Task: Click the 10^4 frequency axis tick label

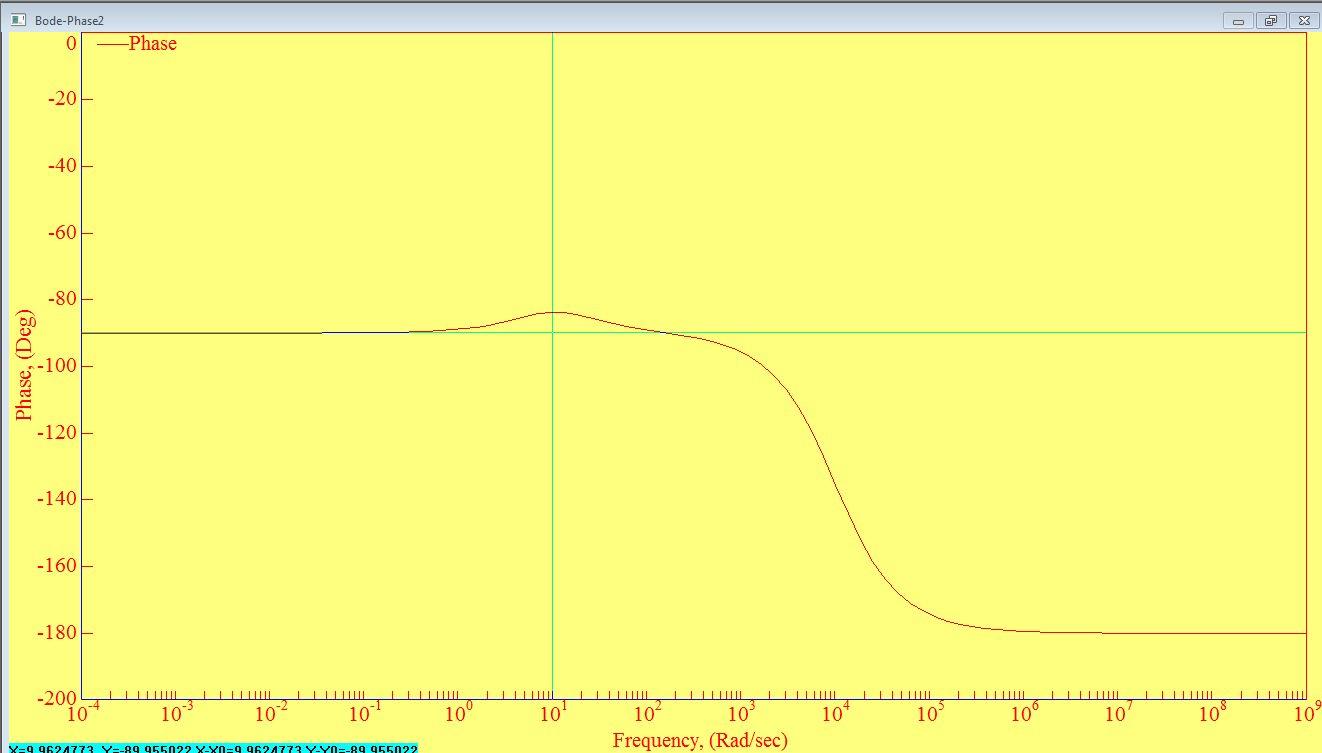Action: tap(835, 713)
